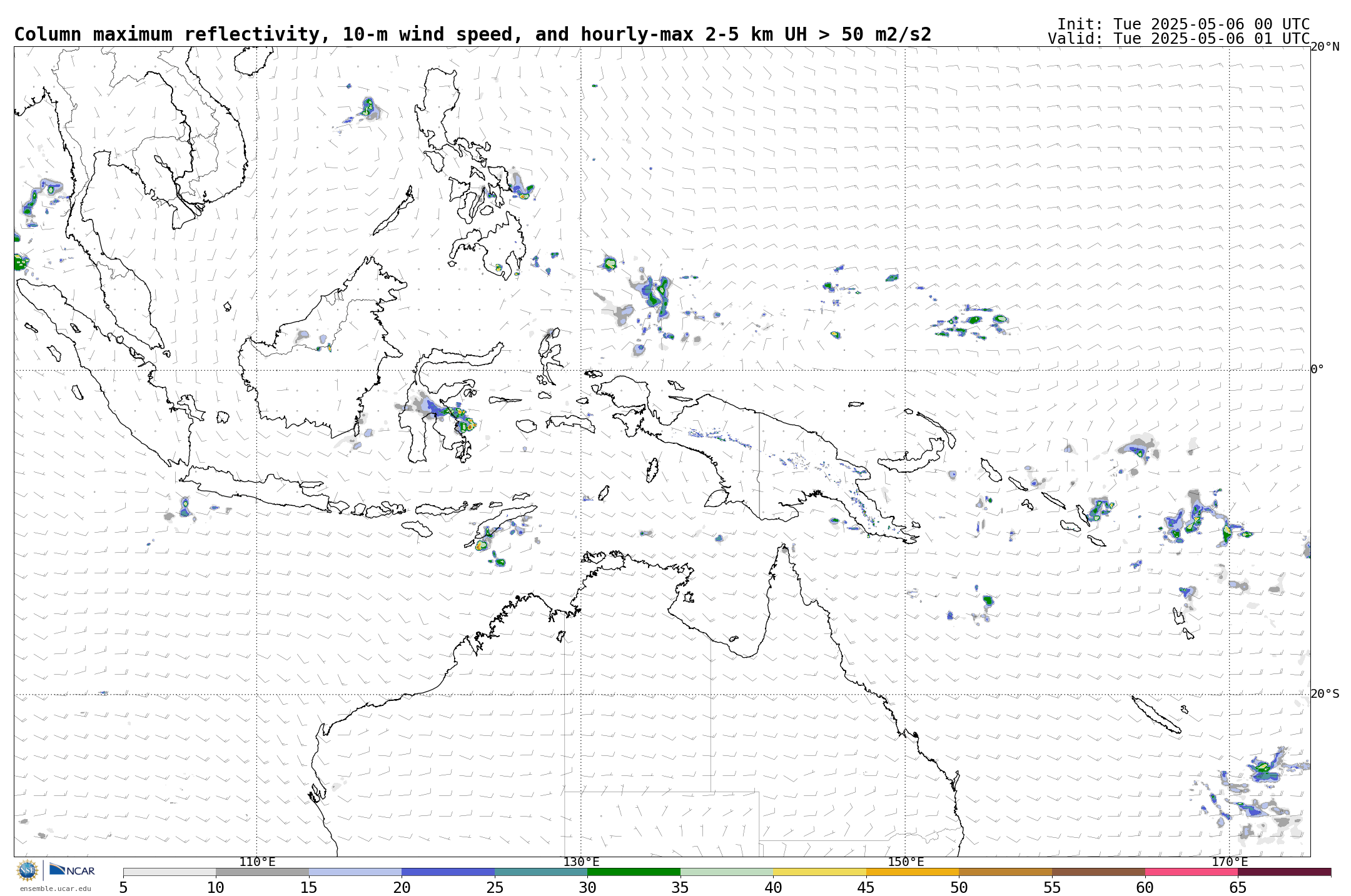Click the NCAR logo
Screen dimensions: 1351x896
(72, 870)
